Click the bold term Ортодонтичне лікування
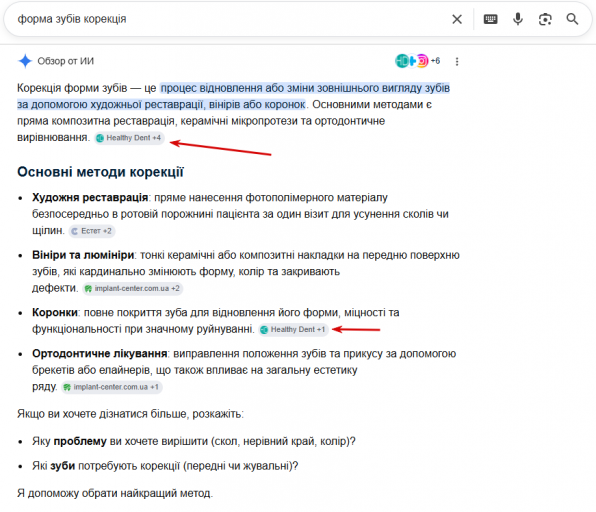The image size is (596, 512). [100, 354]
